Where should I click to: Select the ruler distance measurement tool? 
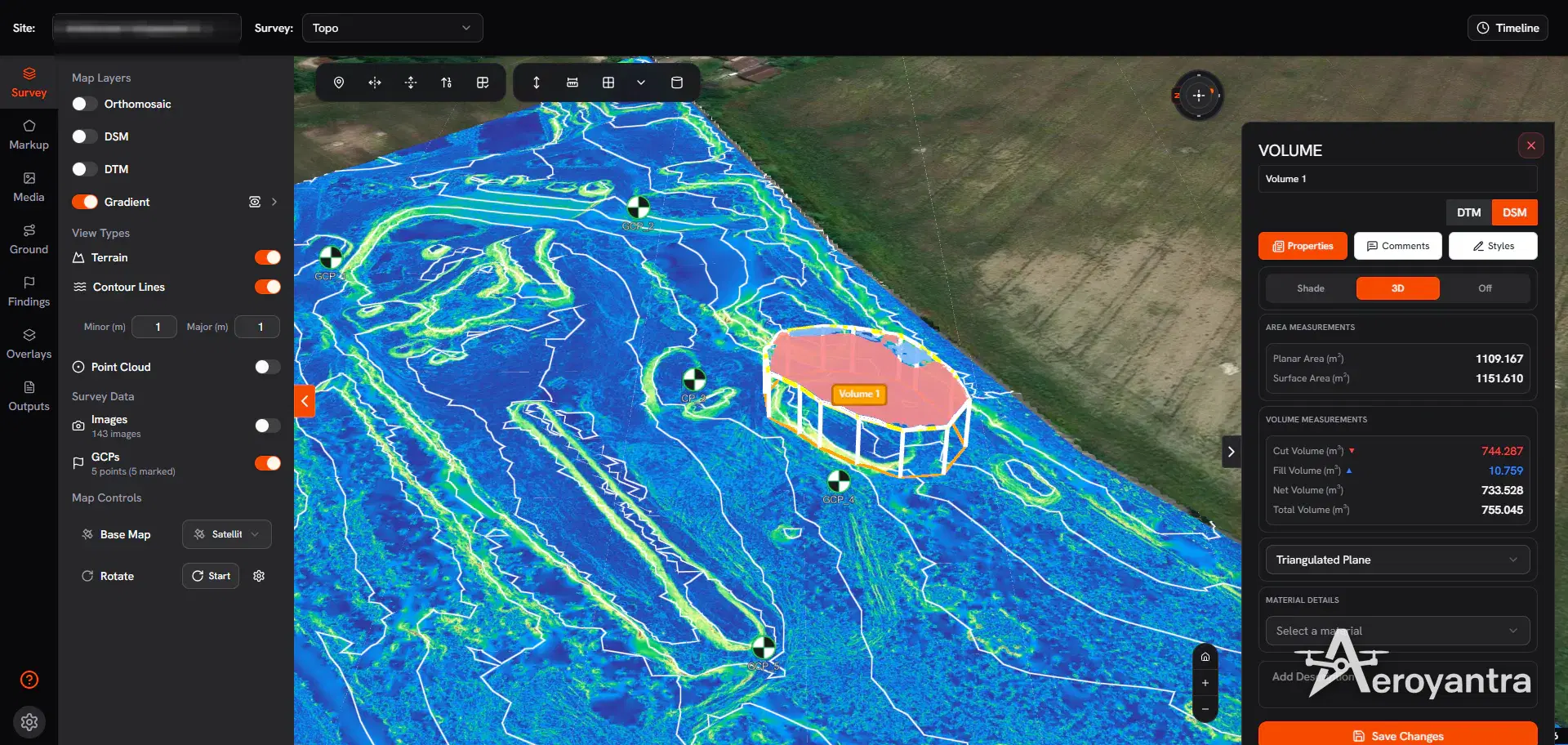[572, 83]
